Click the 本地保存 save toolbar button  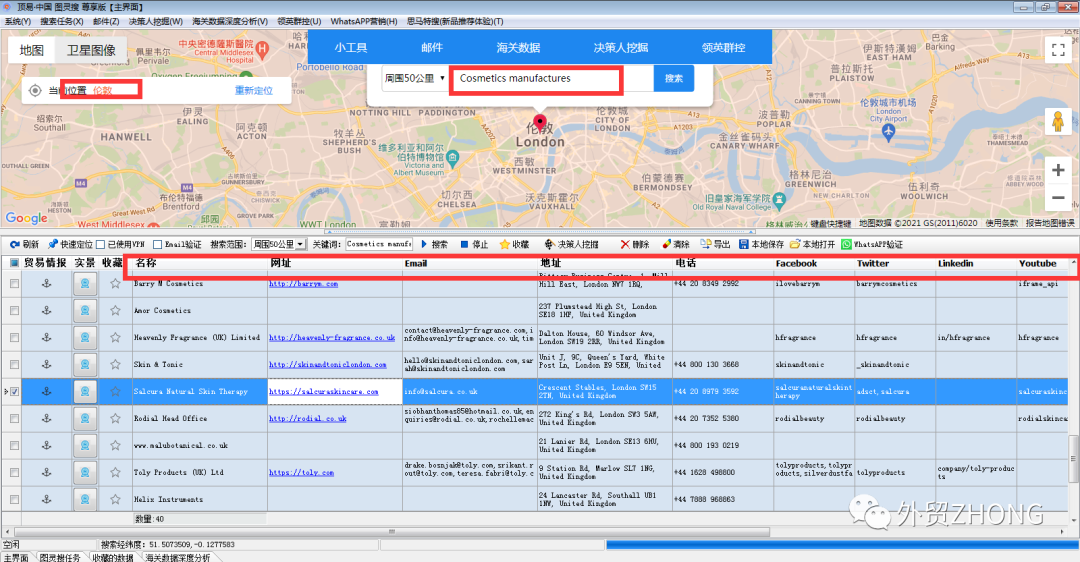click(x=761, y=244)
